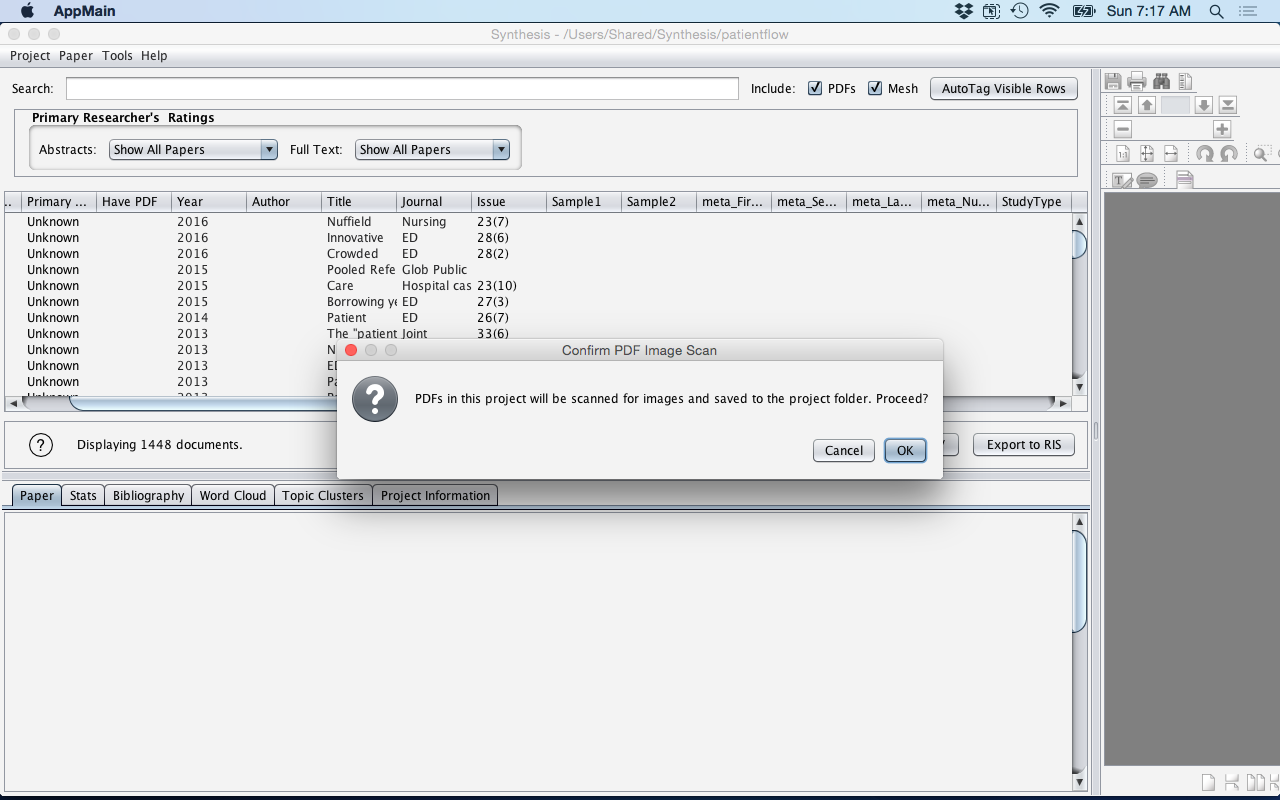This screenshot has height=800, width=1280.
Task: Toggle the PDFs include checkbox
Action: (x=815, y=88)
